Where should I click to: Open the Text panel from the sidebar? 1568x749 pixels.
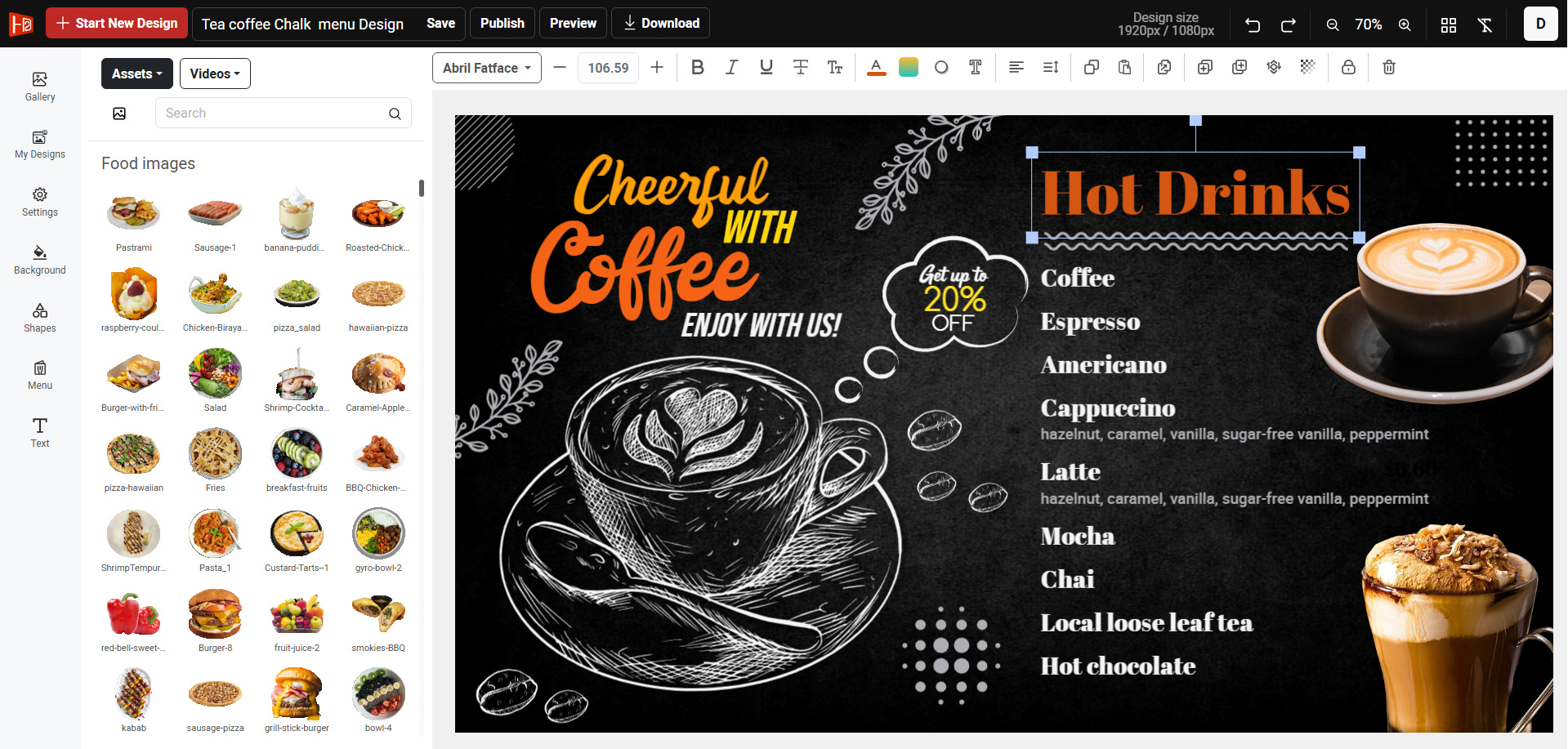coord(39,433)
